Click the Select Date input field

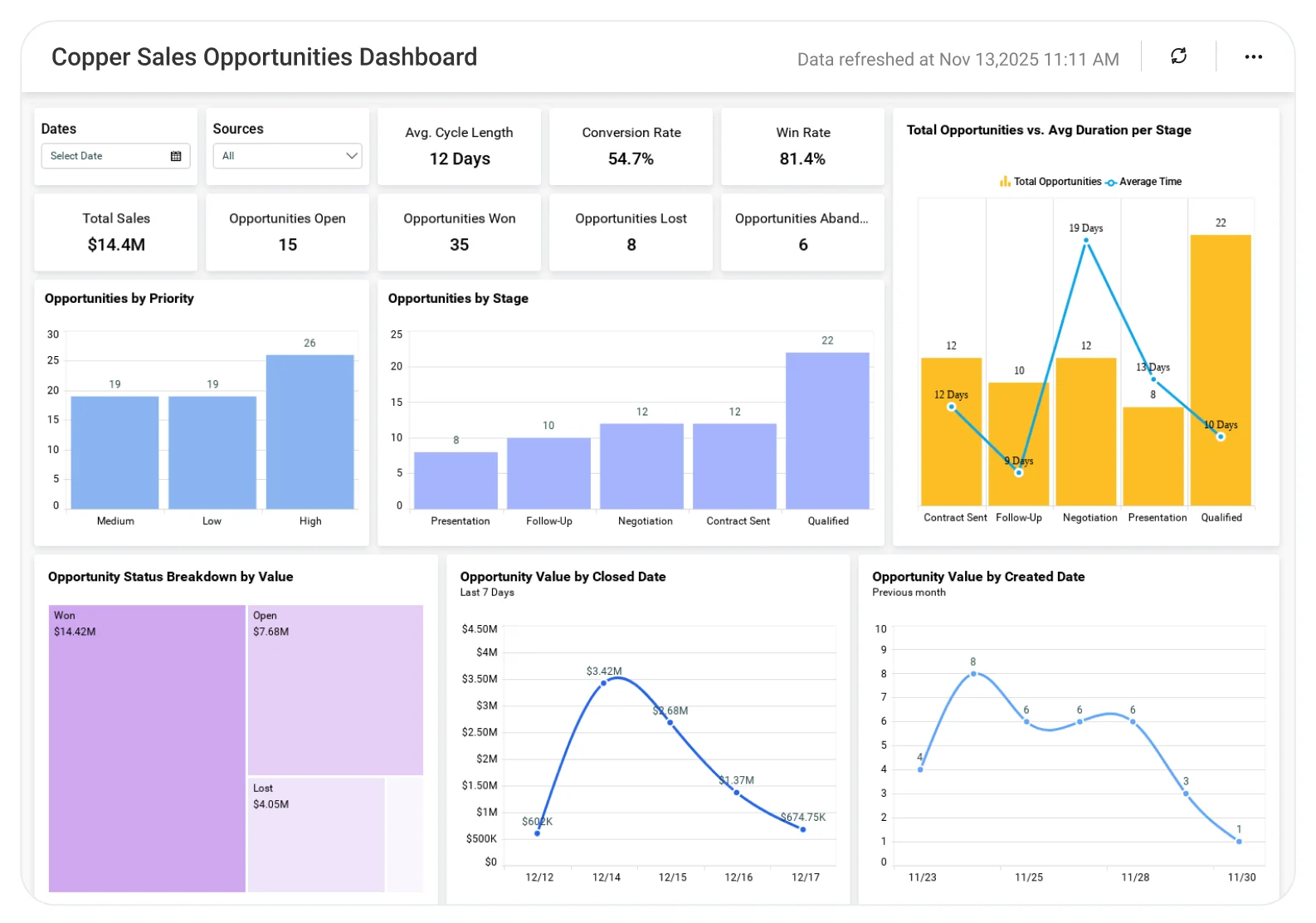point(115,156)
